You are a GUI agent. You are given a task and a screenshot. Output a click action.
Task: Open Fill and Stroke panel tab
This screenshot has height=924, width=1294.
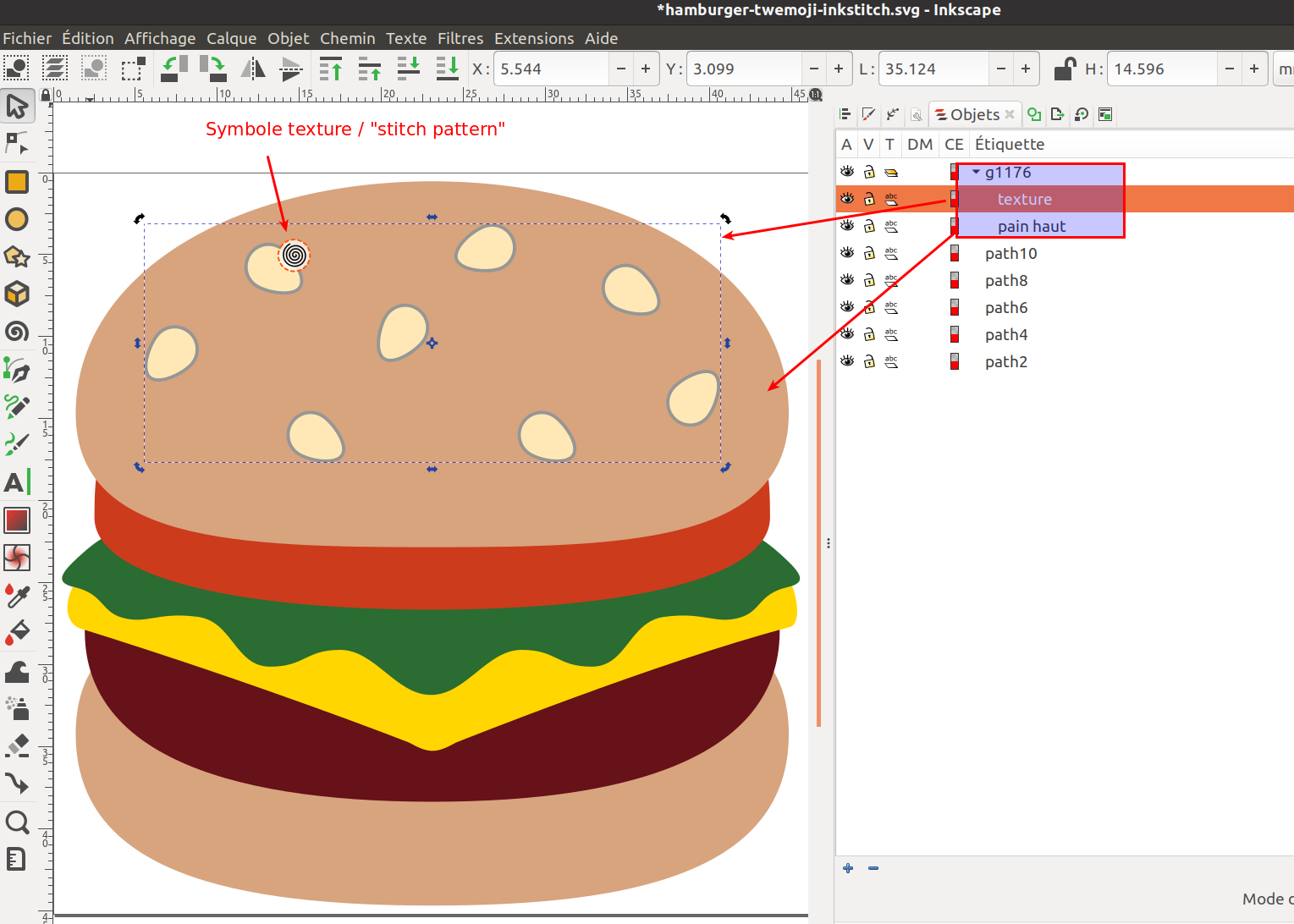(x=868, y=114)
